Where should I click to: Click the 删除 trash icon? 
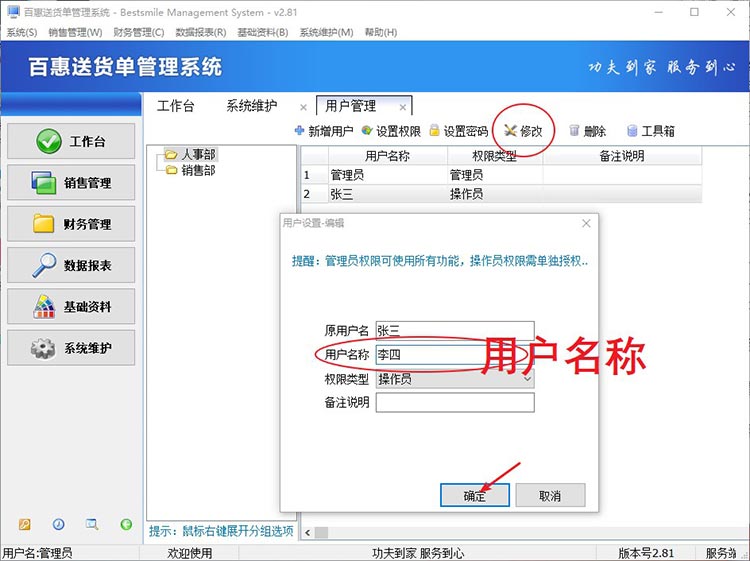574,131
